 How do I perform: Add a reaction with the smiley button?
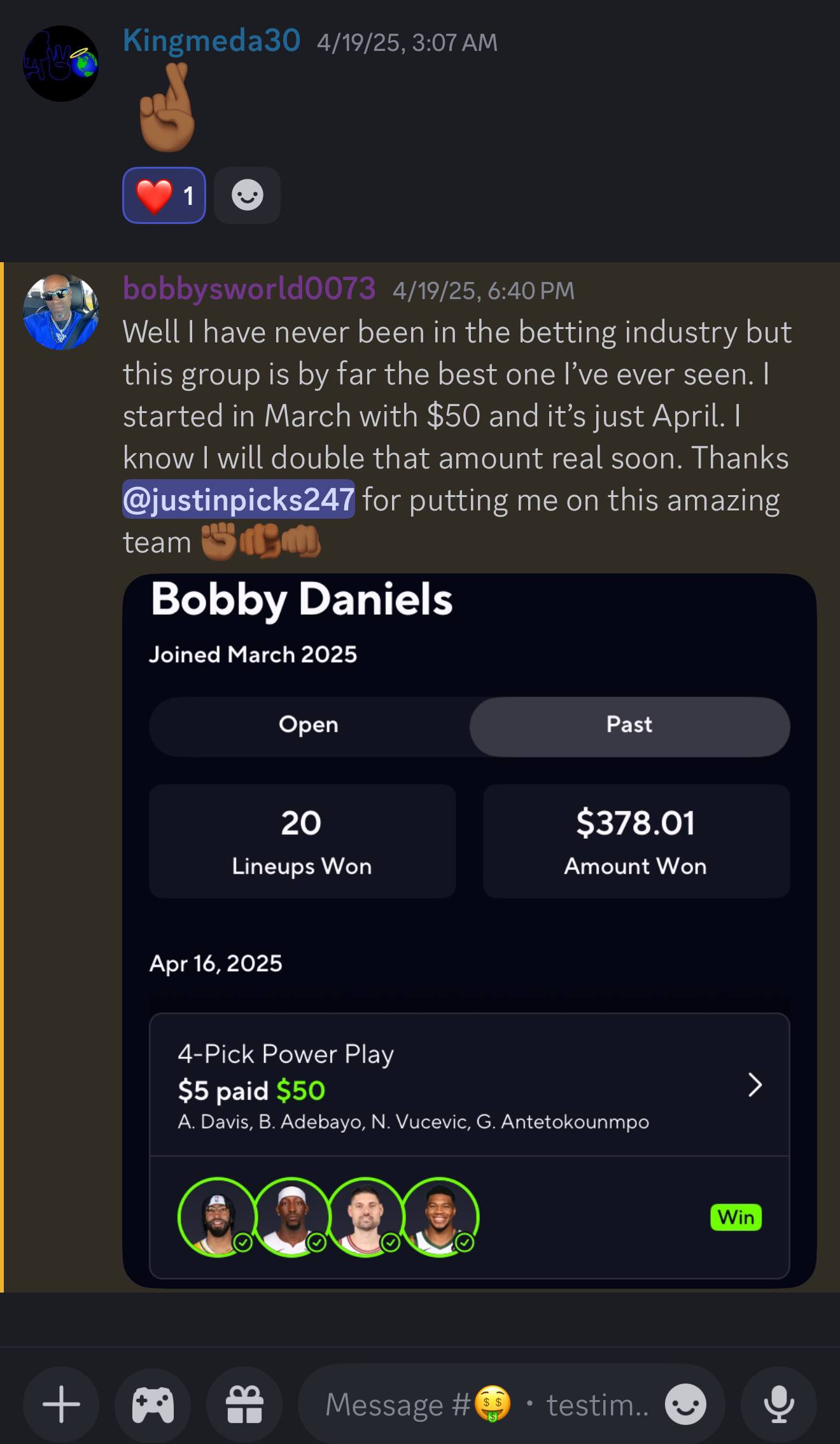tap(247, 195)
